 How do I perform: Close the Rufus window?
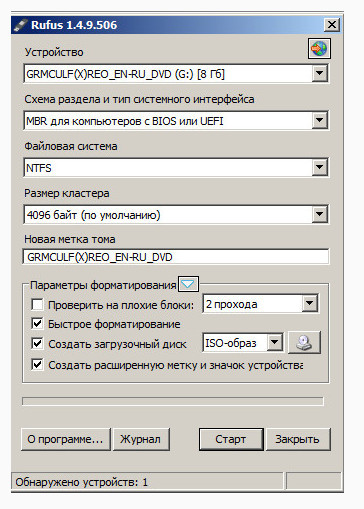[332, 25]
